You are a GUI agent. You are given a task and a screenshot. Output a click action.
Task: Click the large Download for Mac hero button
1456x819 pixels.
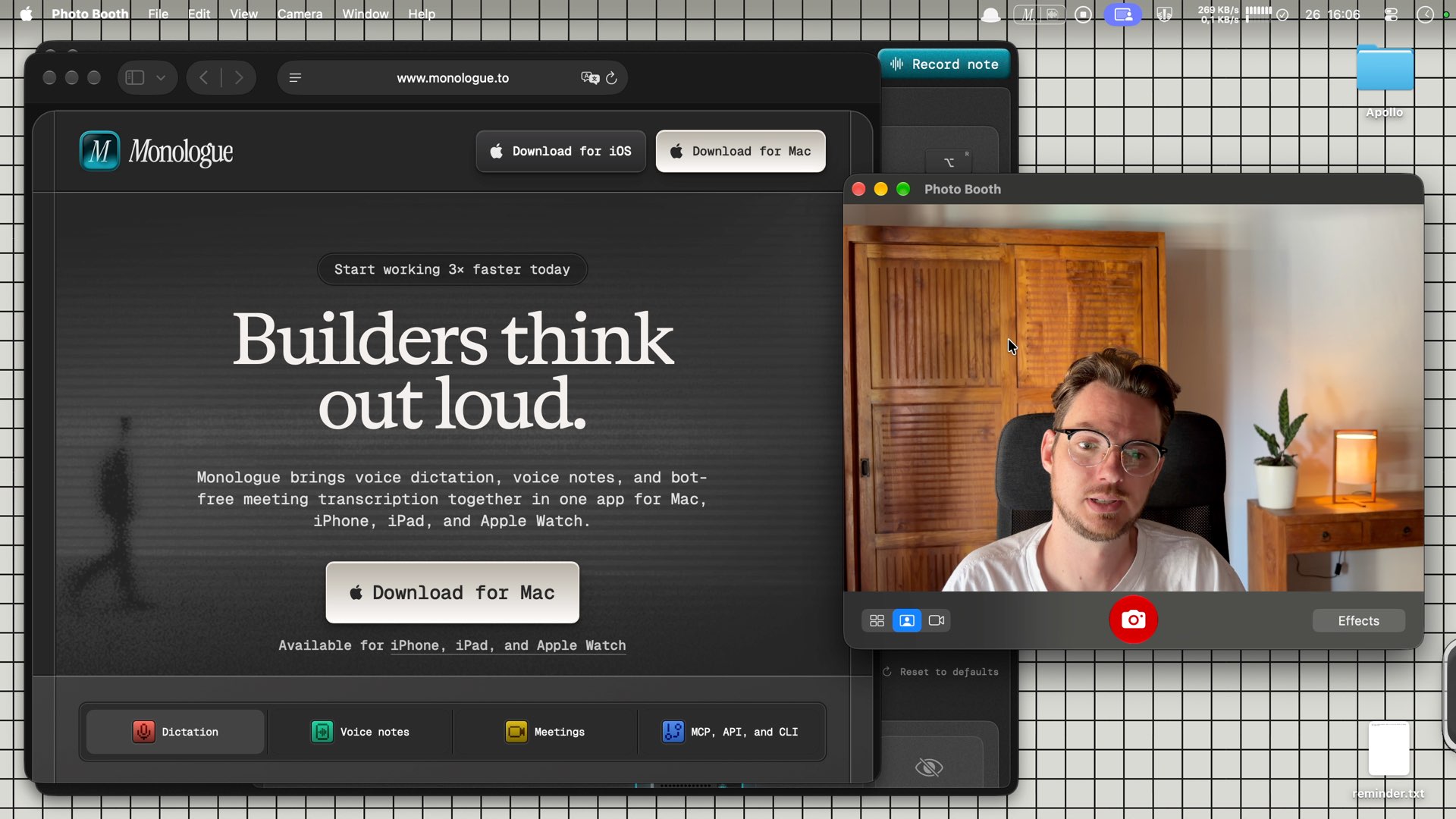[452, 592]
